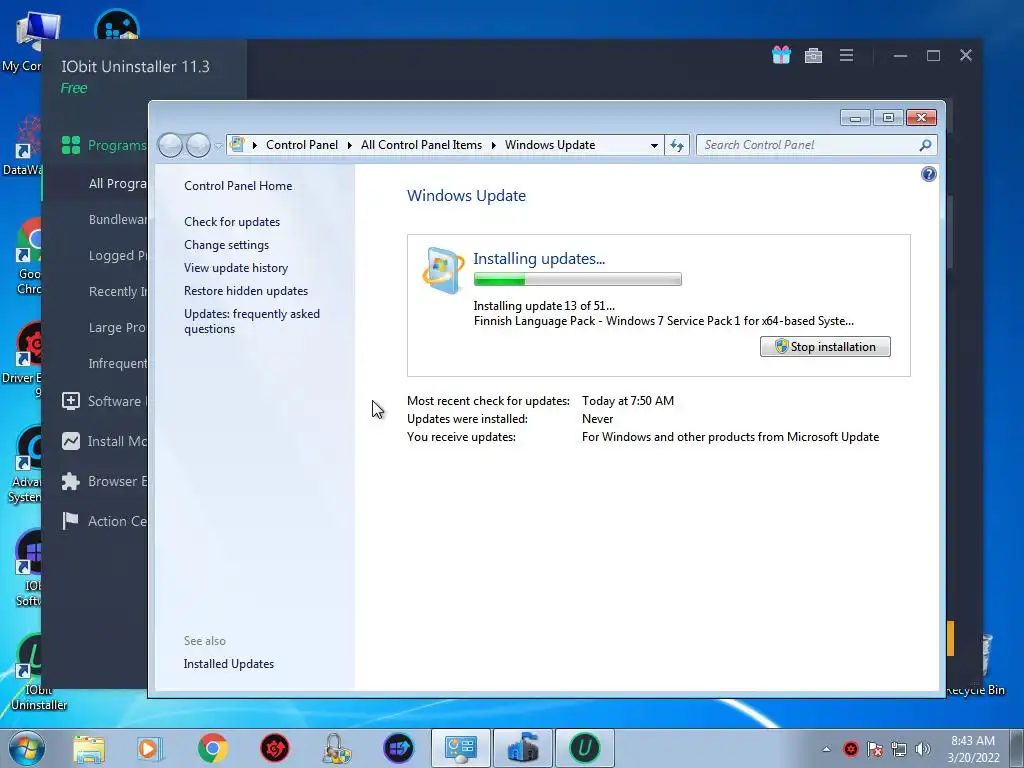Click the taskbar clock showing 8:43 AM
This screenshot has width=1024, height=768.
coord(973,749)
